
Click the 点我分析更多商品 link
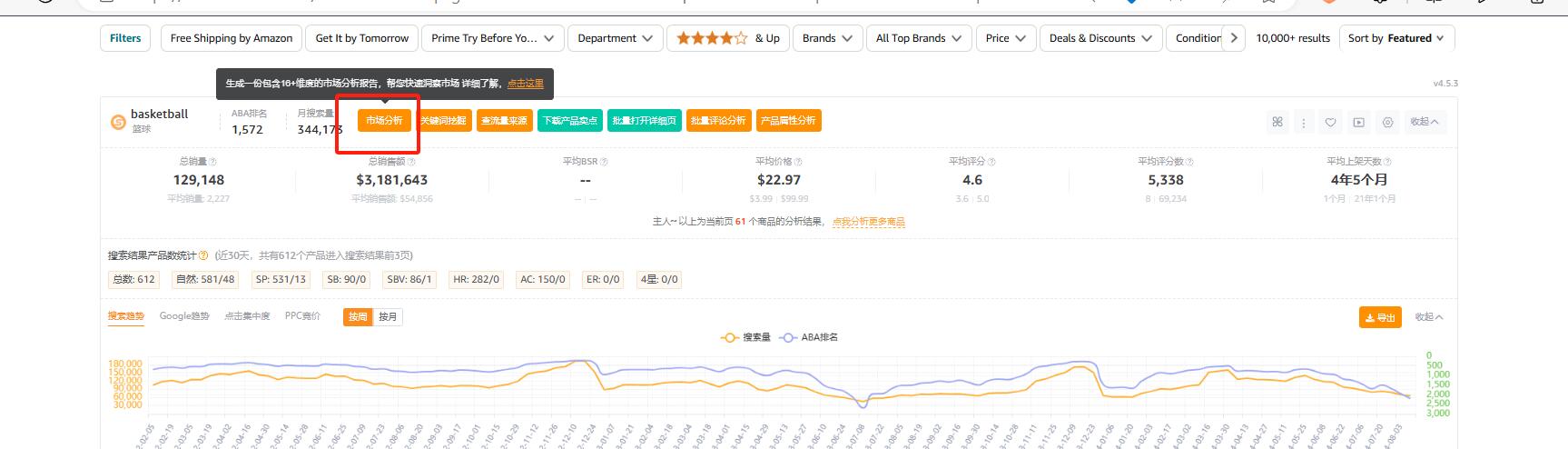[x=869, y=222]
